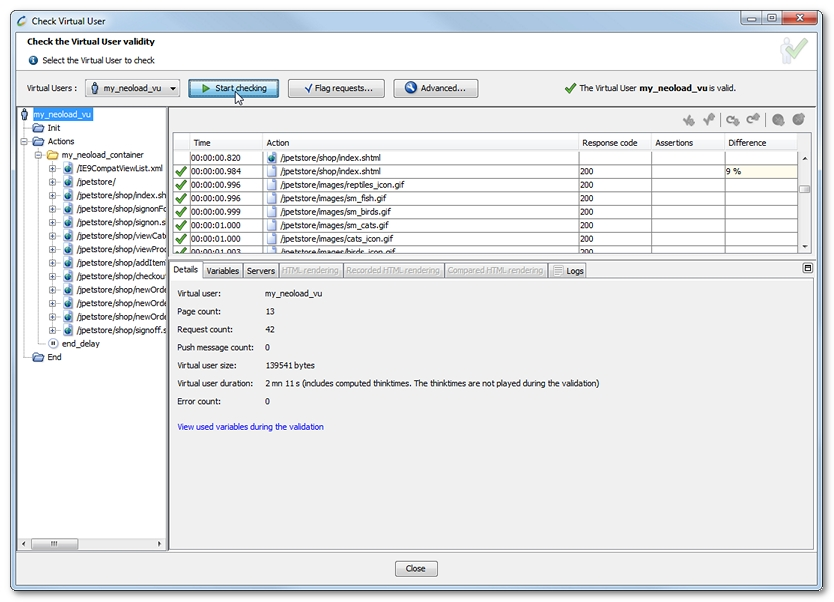Viewport: 834px width, 602px height.
Task: Open the Variables tab
Action: pyautogui.click(x=222, y=271)
